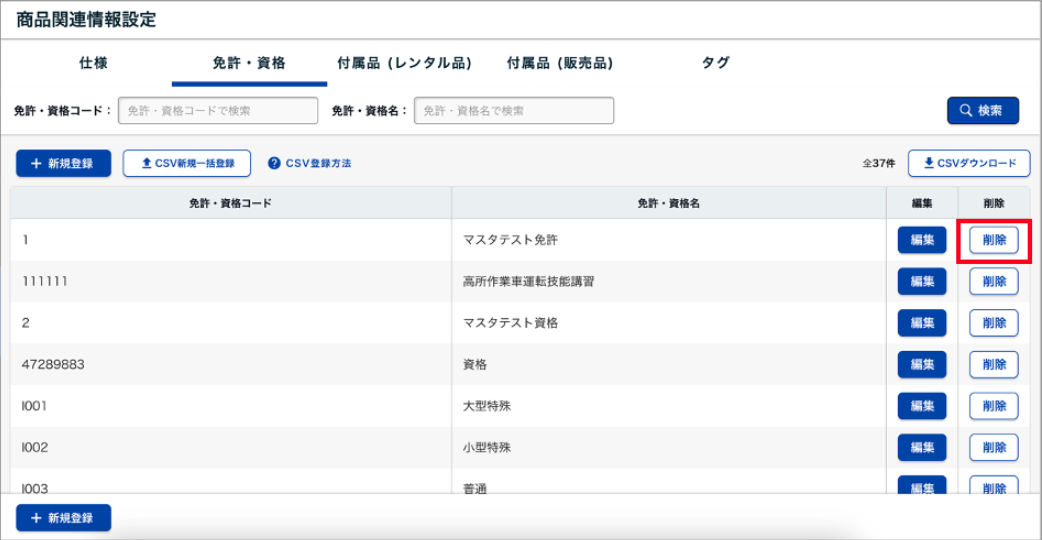Delete the 大型特殊 row
The height and width of the screenshot is (540, 1042).
coord(993,406)
